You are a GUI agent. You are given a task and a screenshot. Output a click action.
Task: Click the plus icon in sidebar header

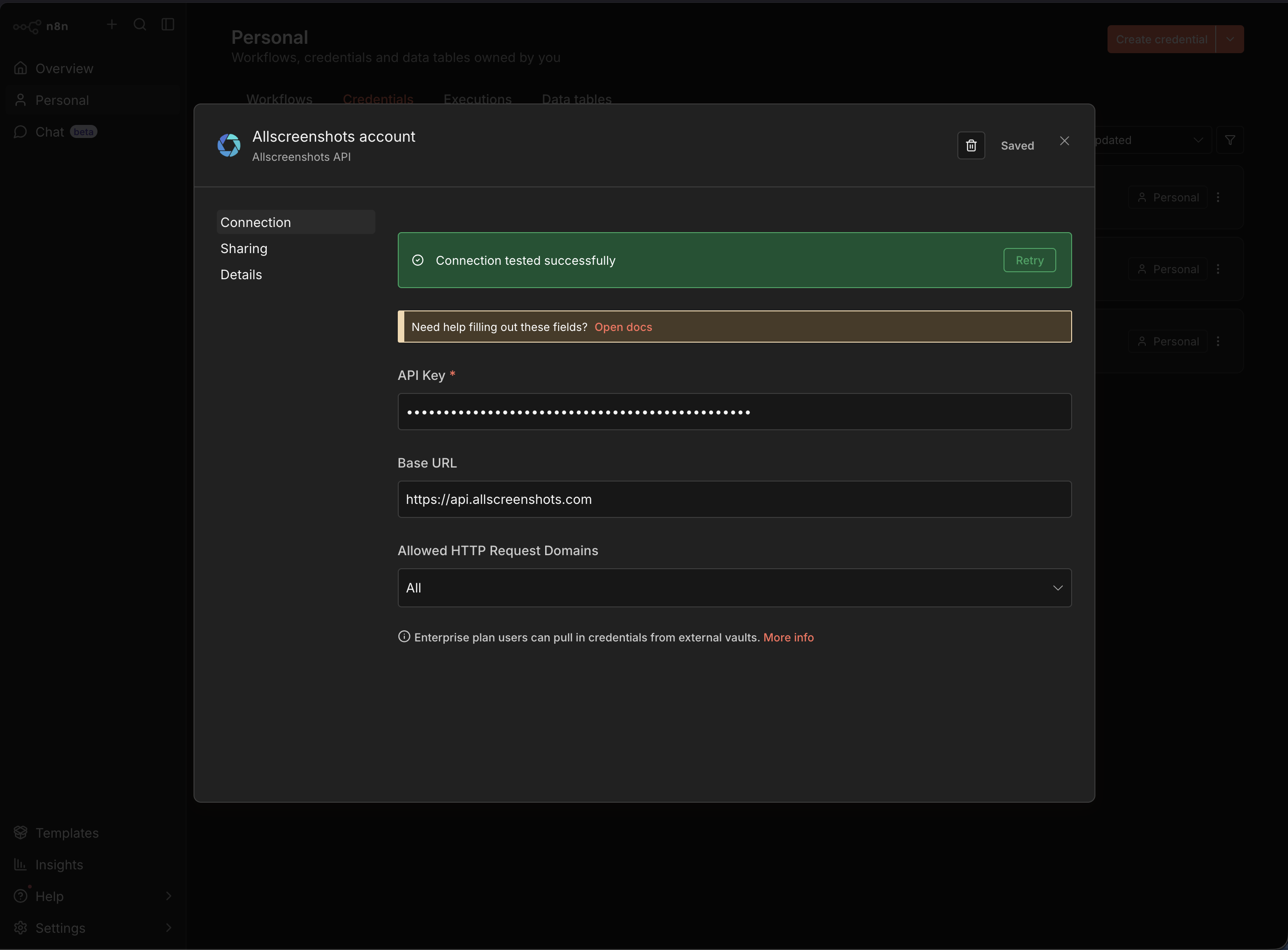click(111, 24)
